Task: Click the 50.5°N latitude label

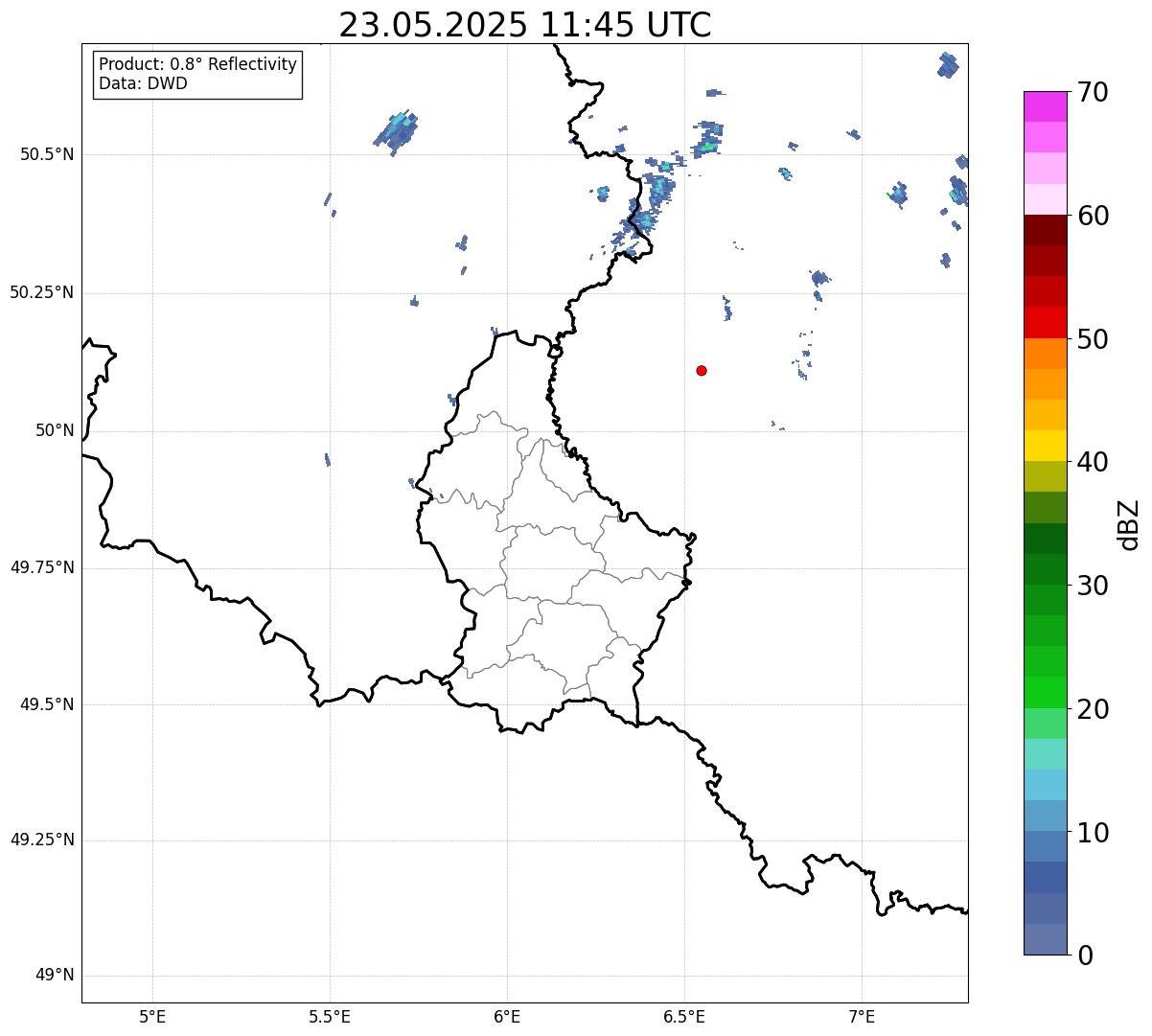Action: pyautogui.click(x=47, y=154)
